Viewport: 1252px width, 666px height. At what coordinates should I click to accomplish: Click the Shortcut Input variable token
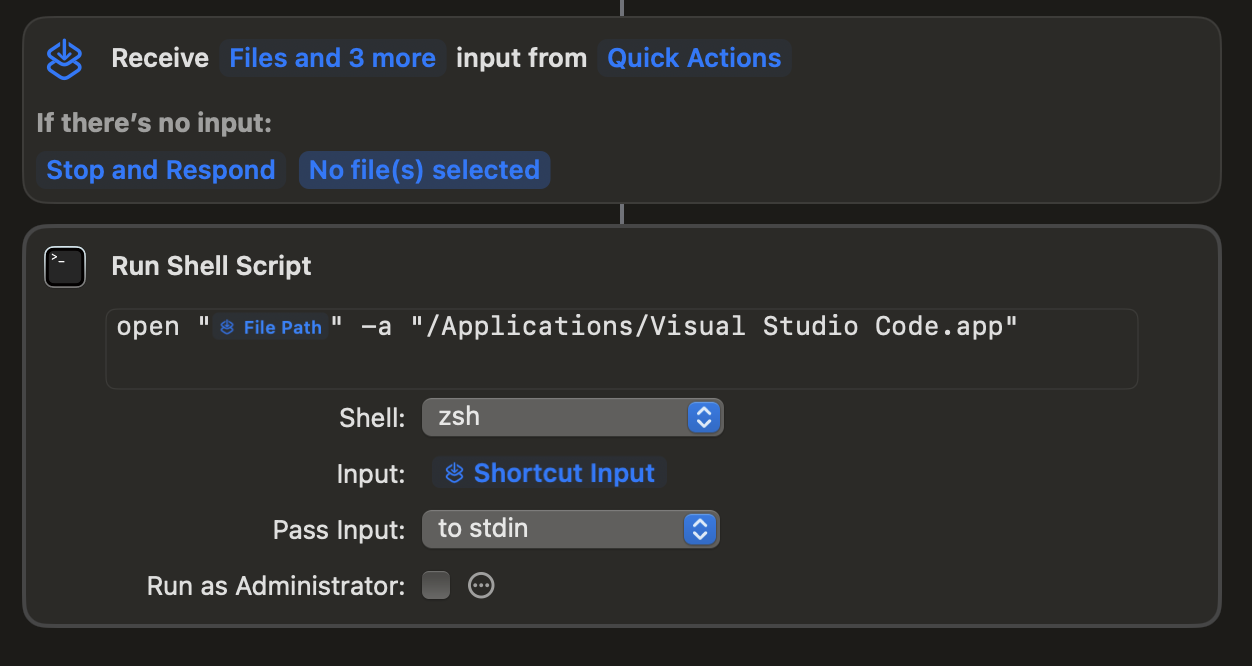tap(548, 472)
